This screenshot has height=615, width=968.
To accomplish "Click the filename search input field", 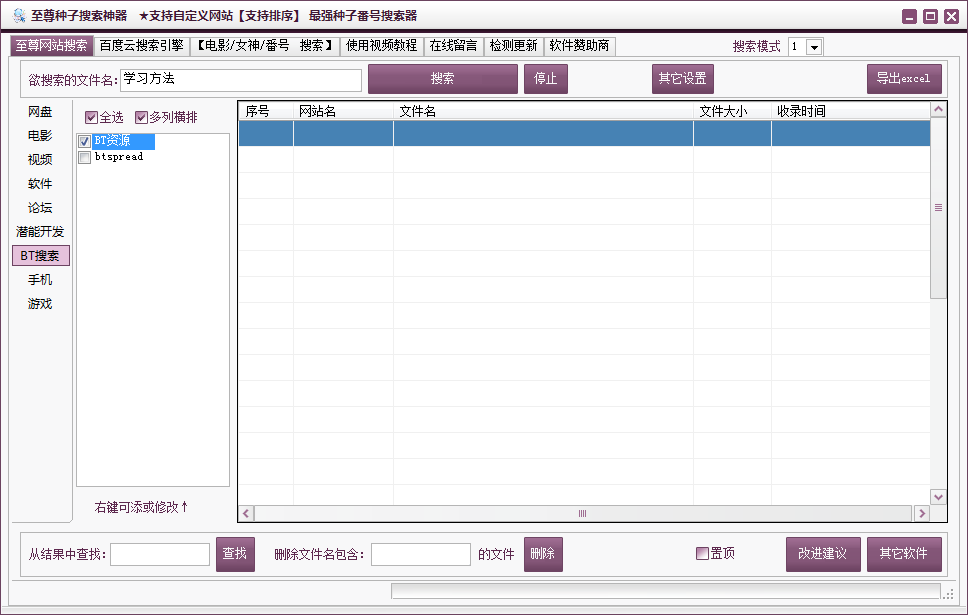I will point(240,79).
